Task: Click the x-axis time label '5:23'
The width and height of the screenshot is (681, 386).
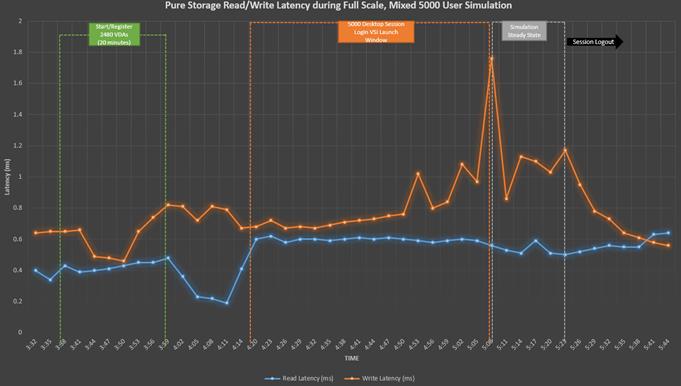Action: (561, 345)
